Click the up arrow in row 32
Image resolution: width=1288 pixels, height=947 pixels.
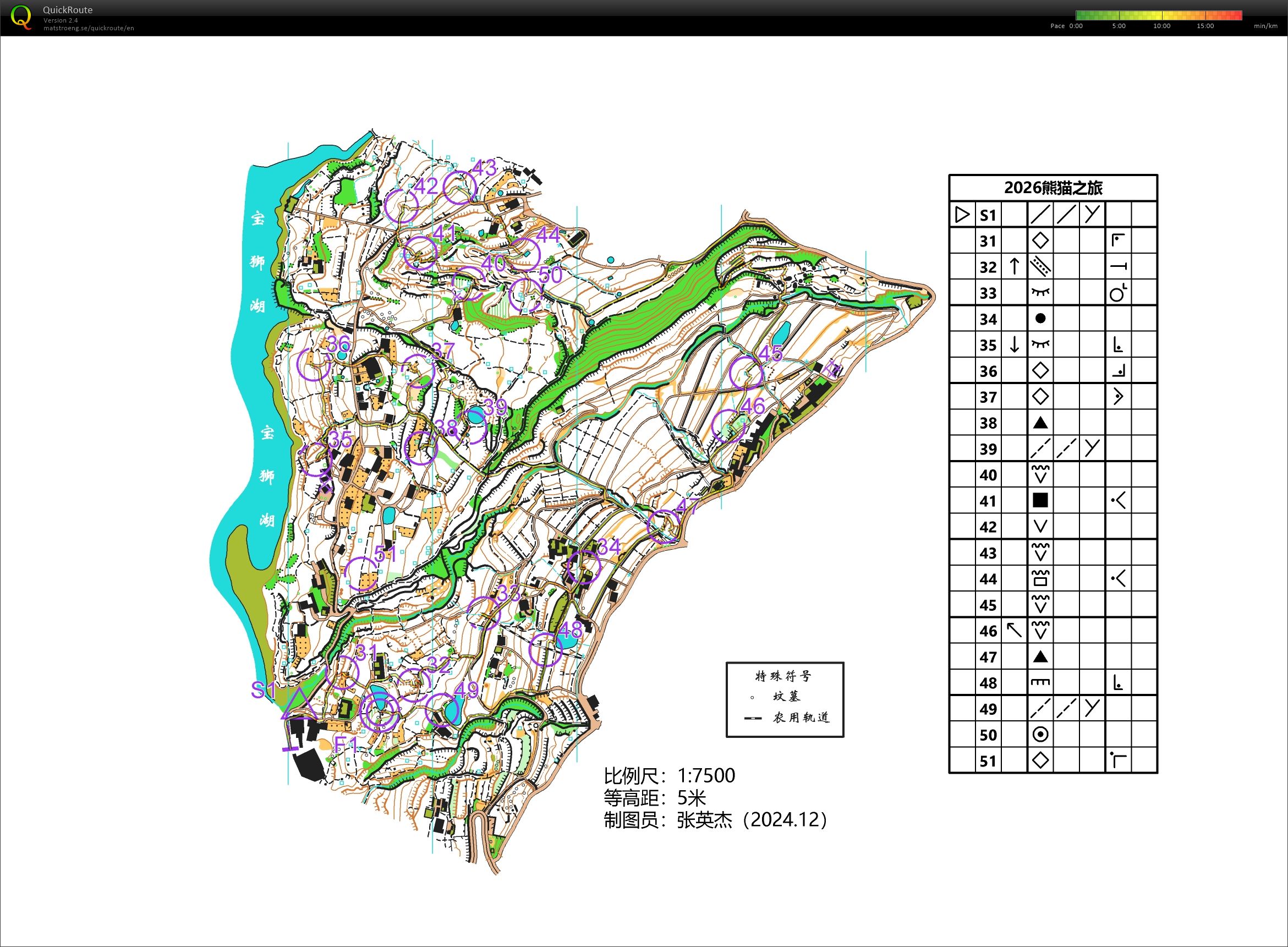tap(1014, 266)
